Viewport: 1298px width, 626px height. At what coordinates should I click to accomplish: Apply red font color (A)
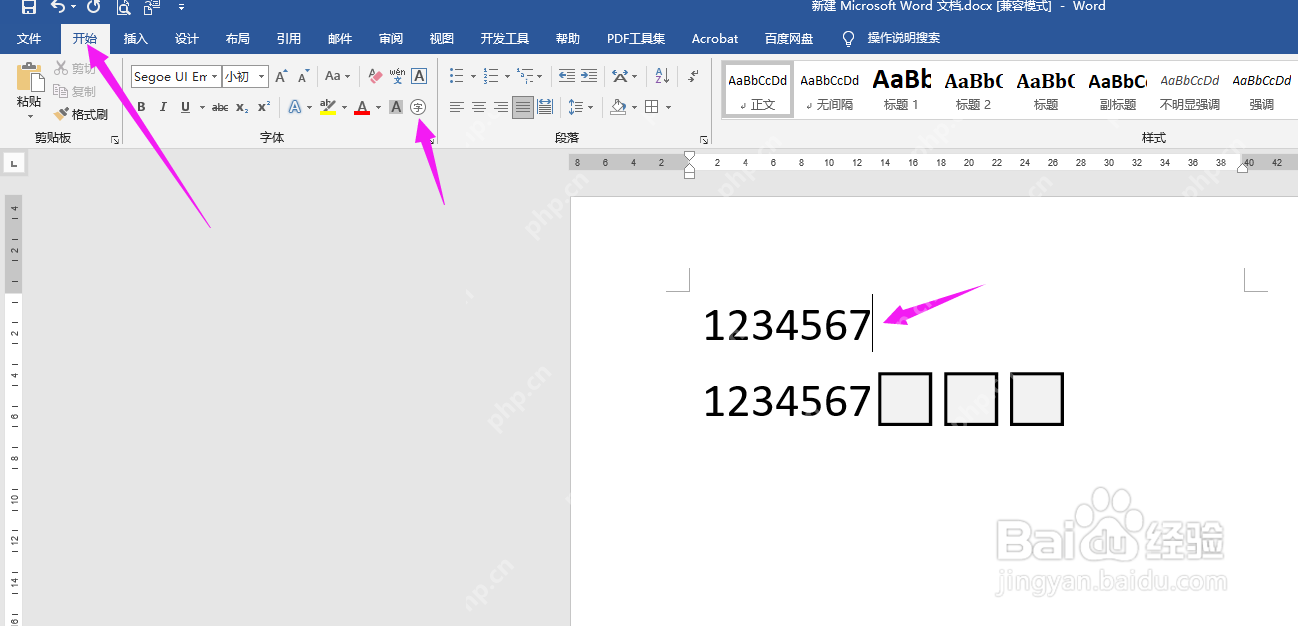coord(362,107)
